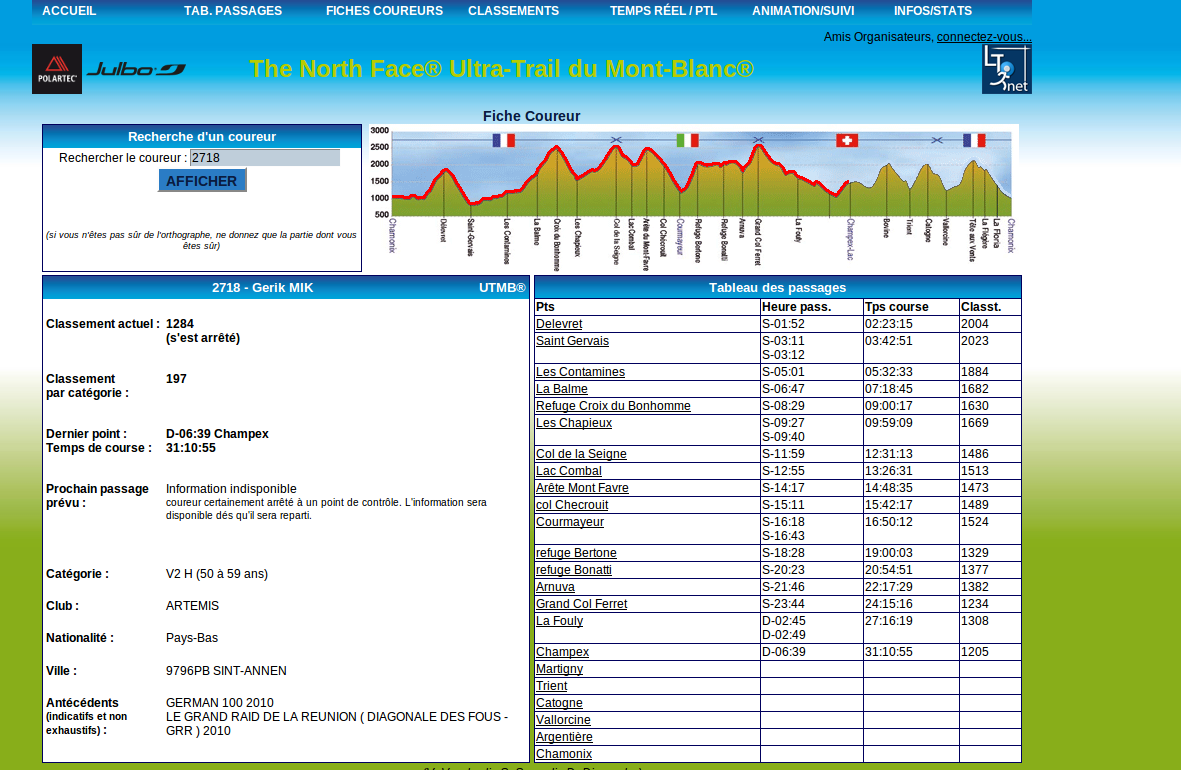1181x770 pixels.
Task: Open the FICHES COUREURS menu
Action: (x=384, y=11)
